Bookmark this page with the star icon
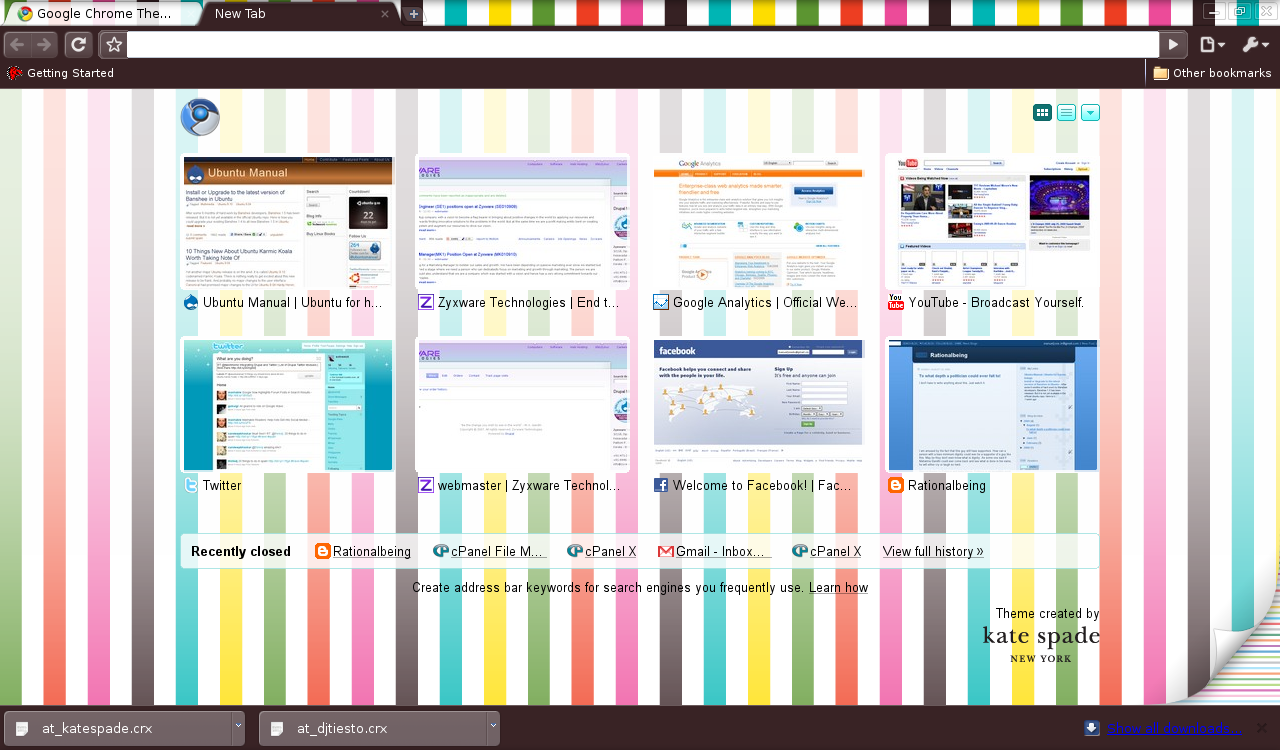 tap(114, 44)
